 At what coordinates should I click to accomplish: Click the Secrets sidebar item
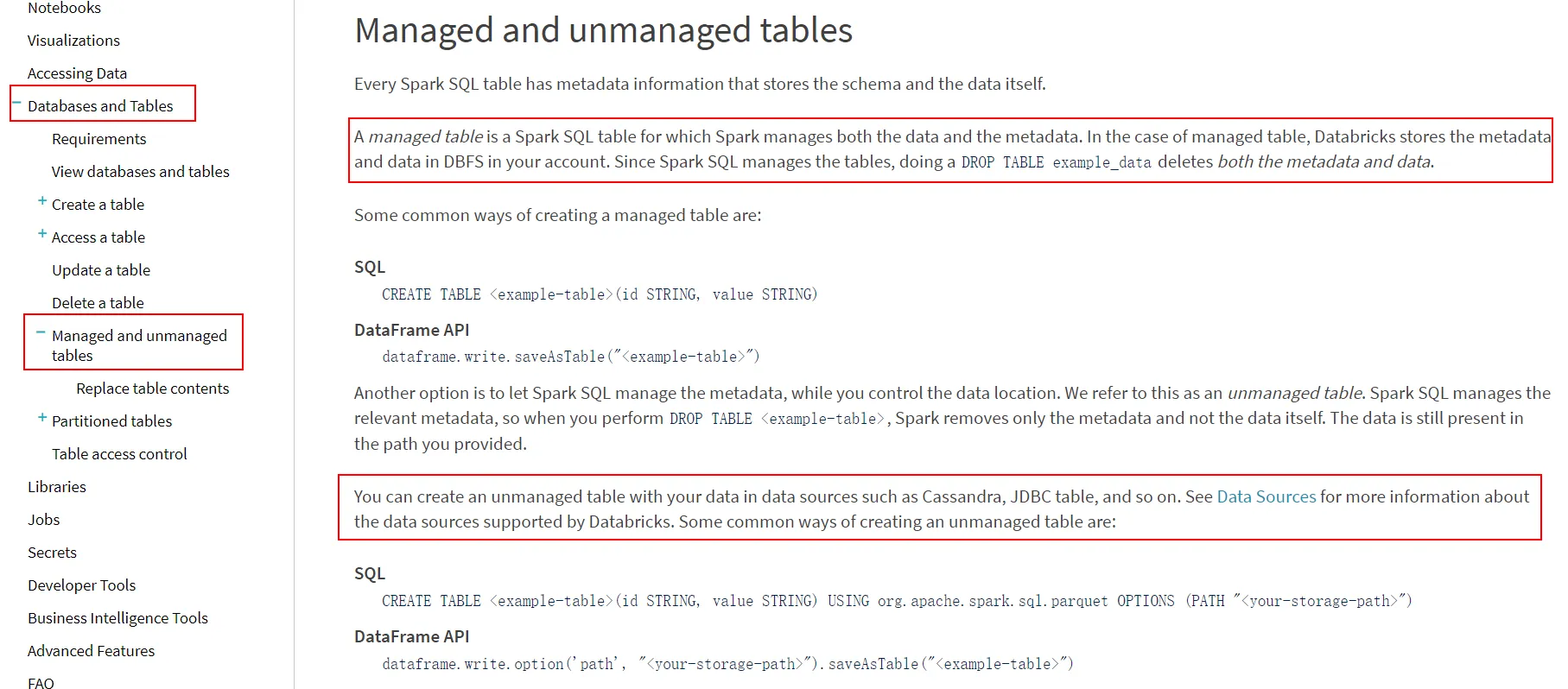click(52, 553)
